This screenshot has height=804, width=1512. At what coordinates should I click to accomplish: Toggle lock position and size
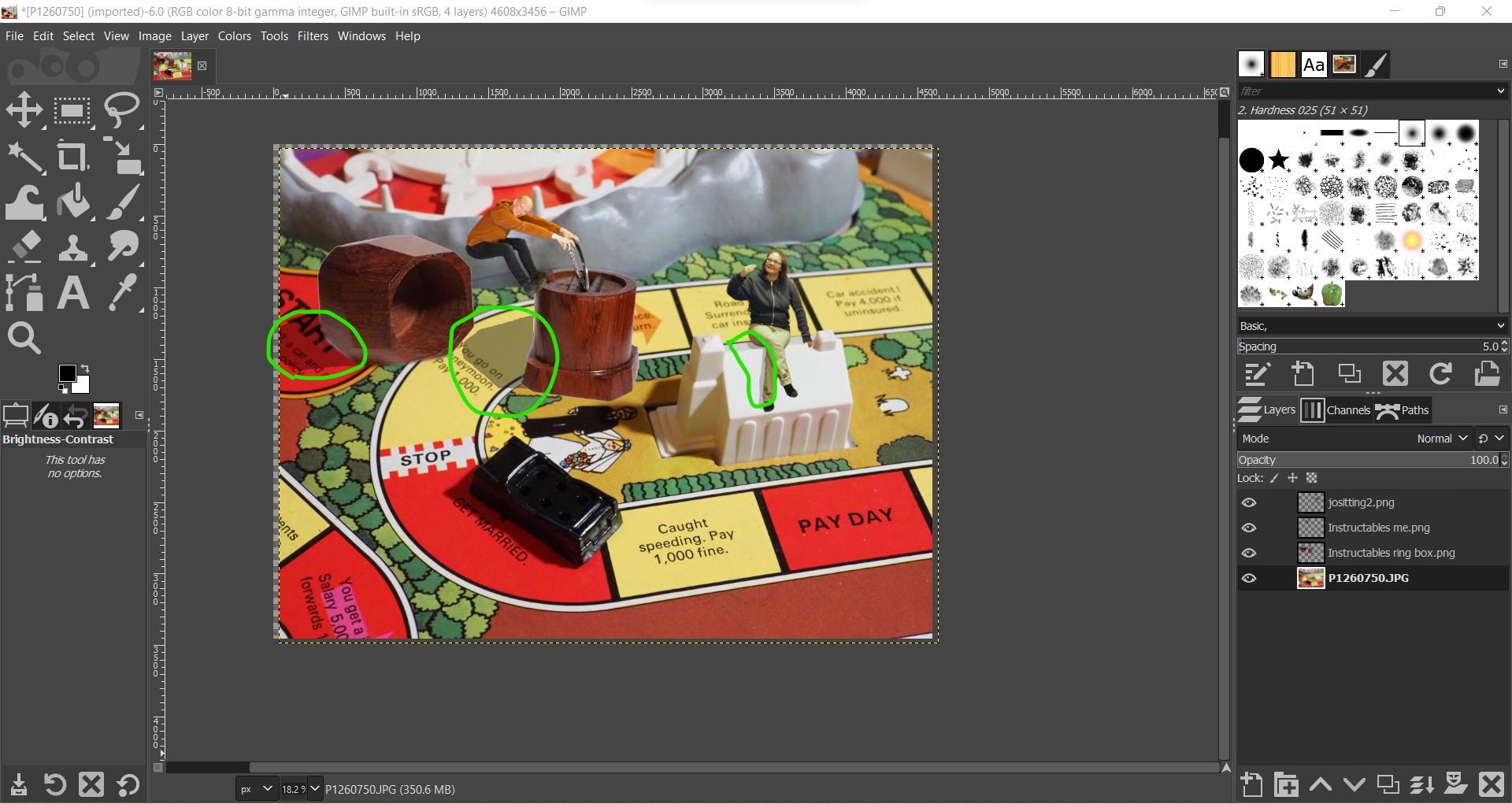(1292, 478)
